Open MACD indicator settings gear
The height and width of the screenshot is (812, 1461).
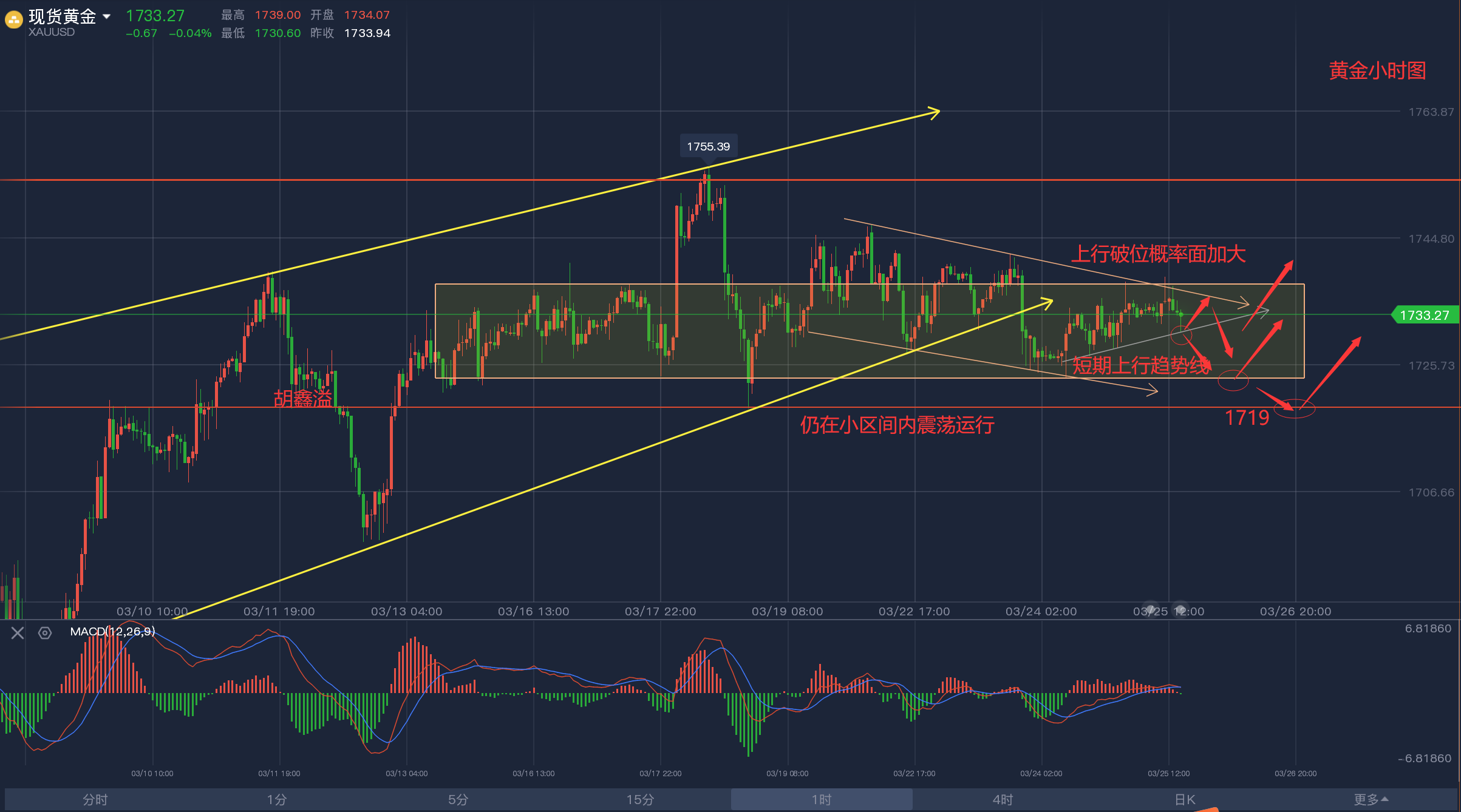[x=45, y=633]
